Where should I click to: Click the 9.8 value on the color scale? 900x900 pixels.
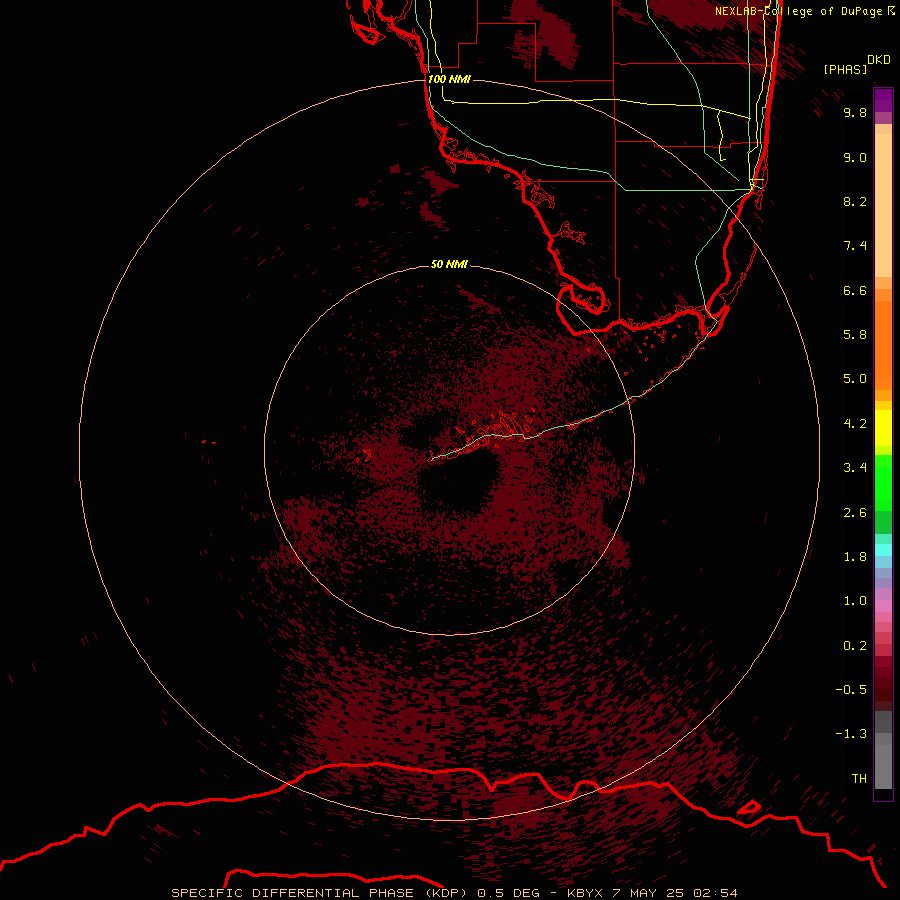[x=855, y=112]
